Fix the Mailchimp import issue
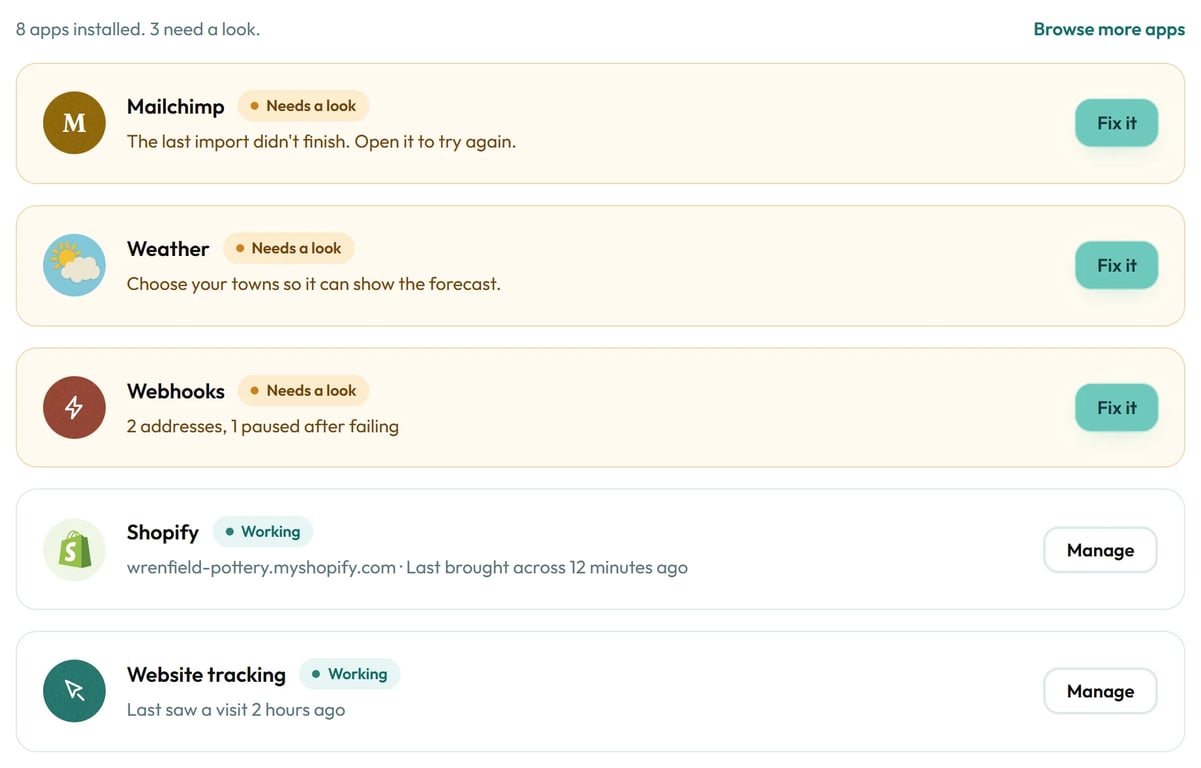This screenshot has width=1201, height=768. pos(1116,123)
